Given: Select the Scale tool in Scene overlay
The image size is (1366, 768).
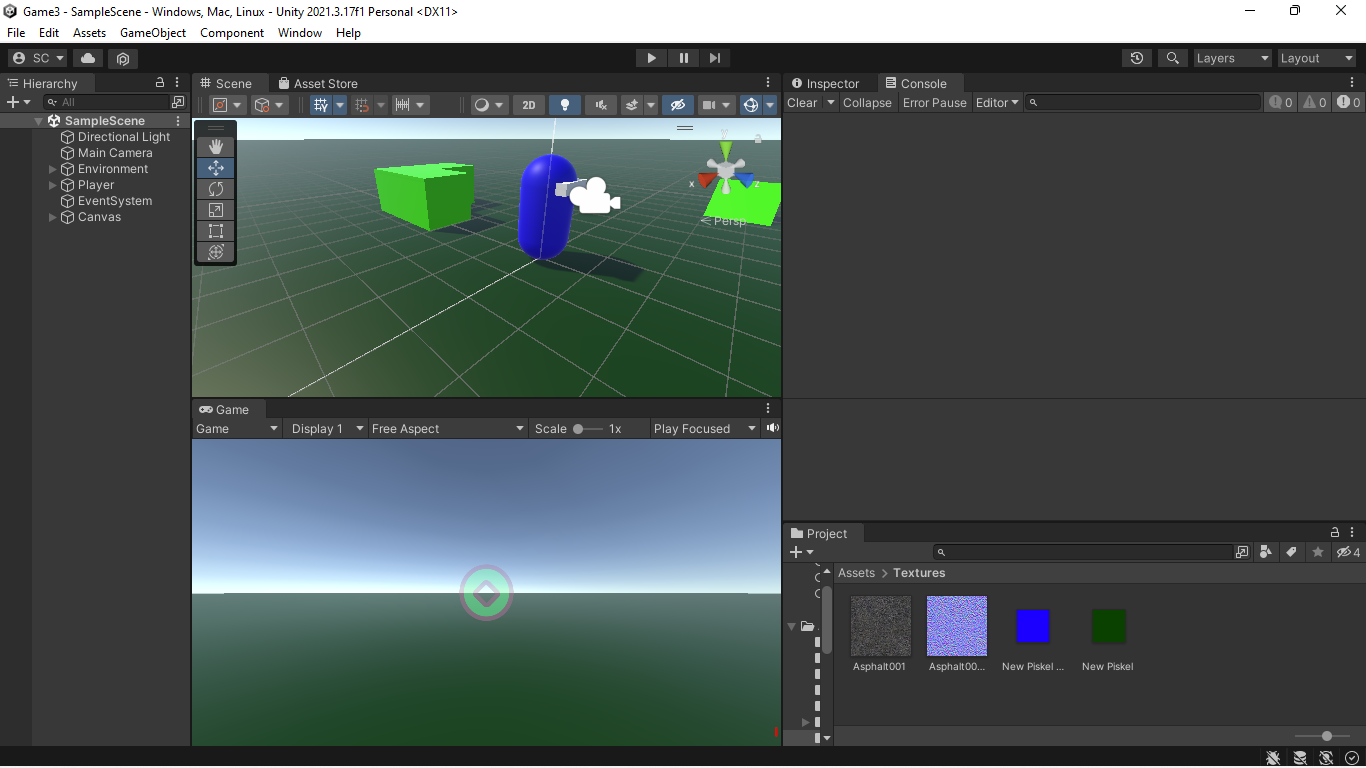Looking at the screenshot, I should 215,210.
